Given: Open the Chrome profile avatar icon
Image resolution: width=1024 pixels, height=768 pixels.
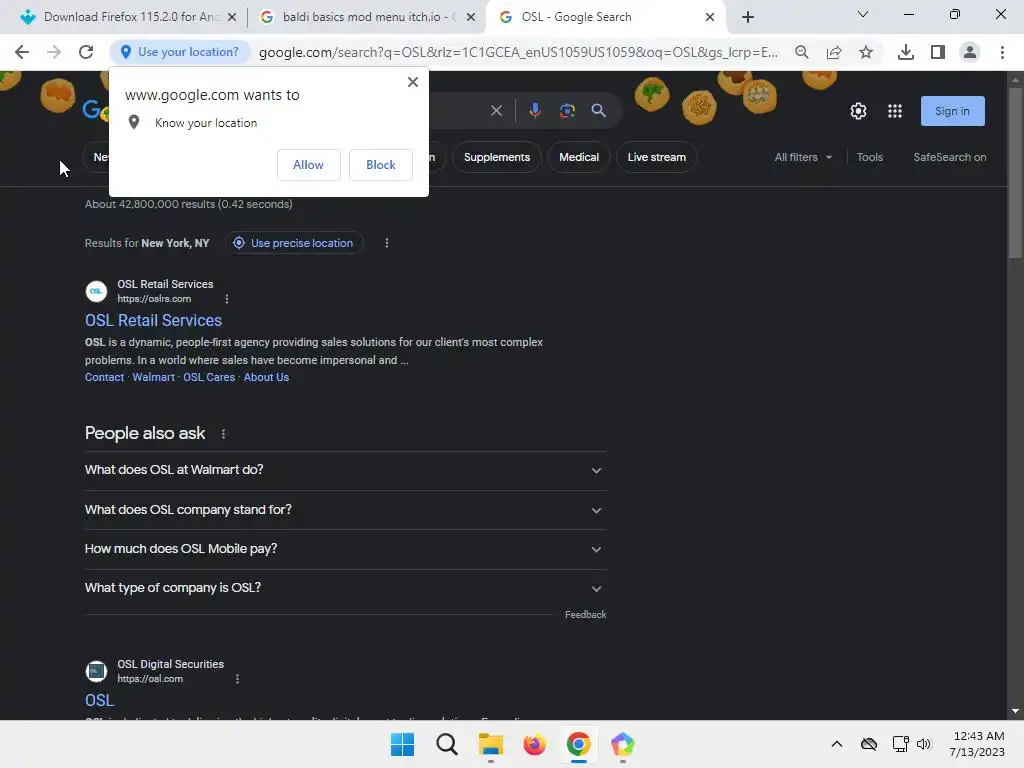Looking at the screenshot, I should tap(969, 52).
